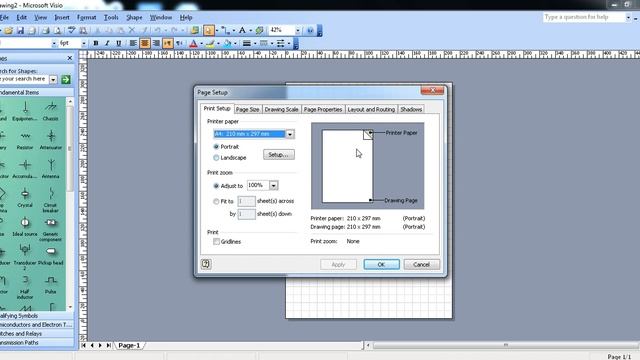Select the Pointer tool

pos(208,31)
